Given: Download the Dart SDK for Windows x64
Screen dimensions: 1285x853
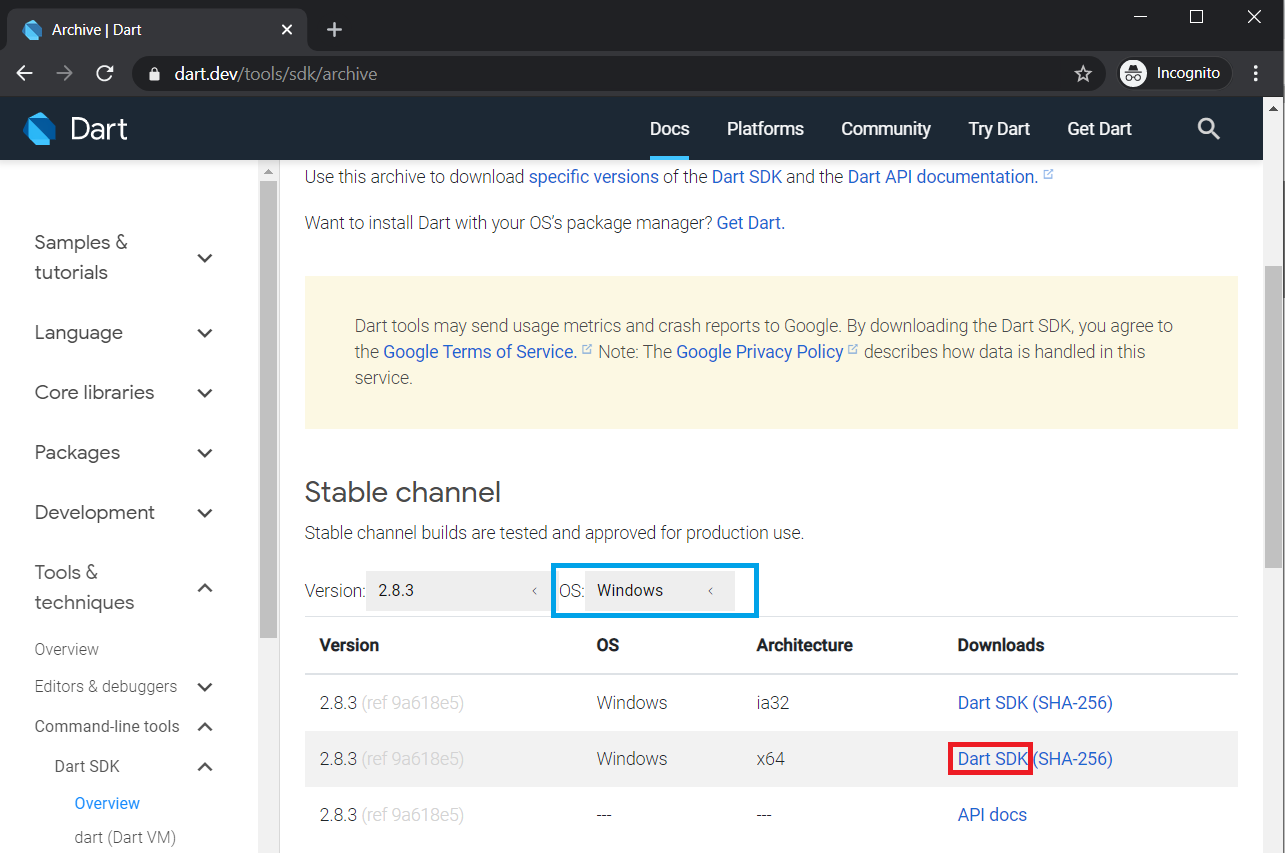Looking at the screenshot, I should coord(988,758).
